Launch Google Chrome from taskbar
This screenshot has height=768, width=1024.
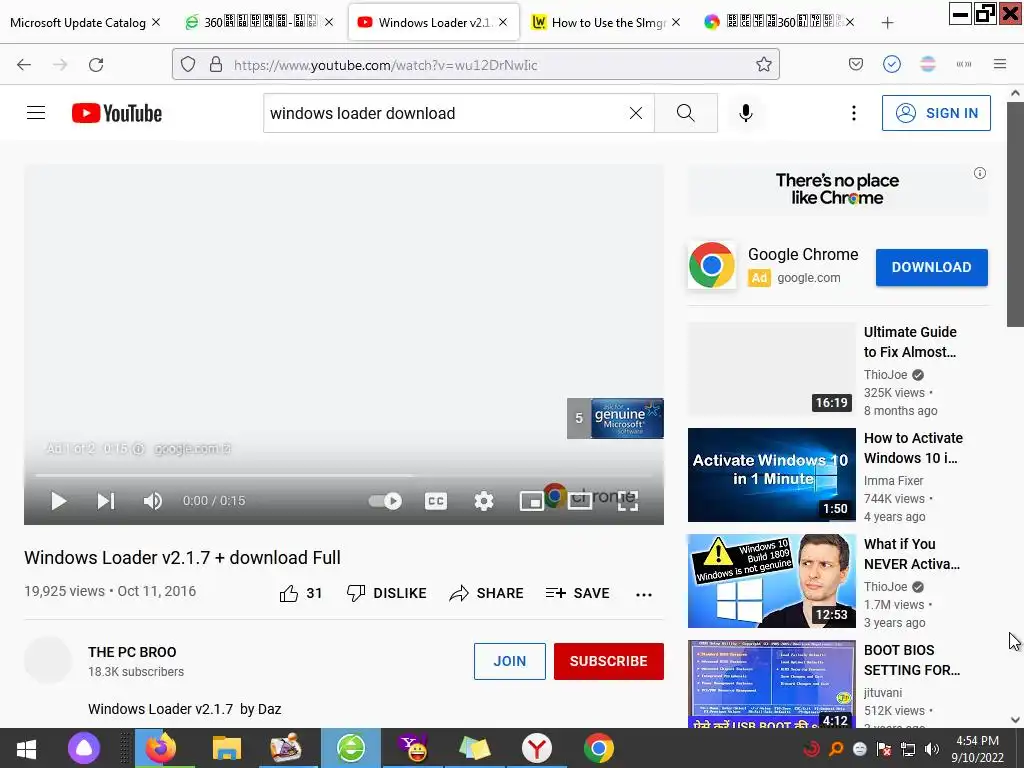pos(598,748)
